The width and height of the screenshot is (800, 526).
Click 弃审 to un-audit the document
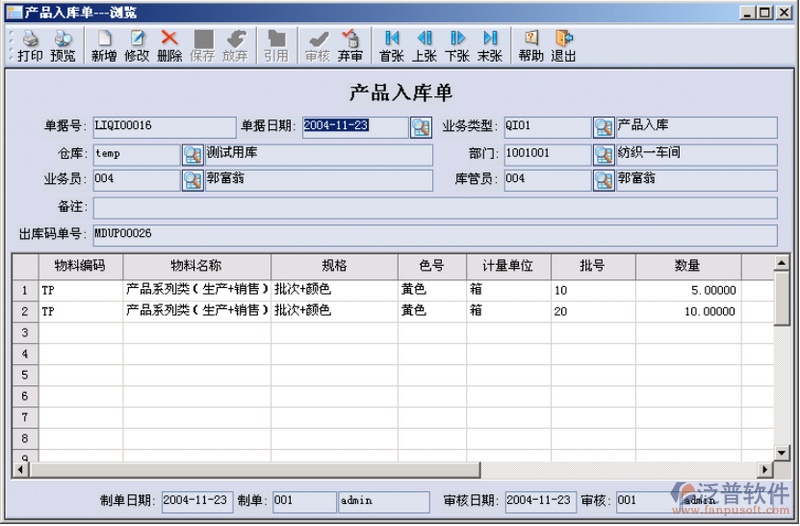coord(350,46)
